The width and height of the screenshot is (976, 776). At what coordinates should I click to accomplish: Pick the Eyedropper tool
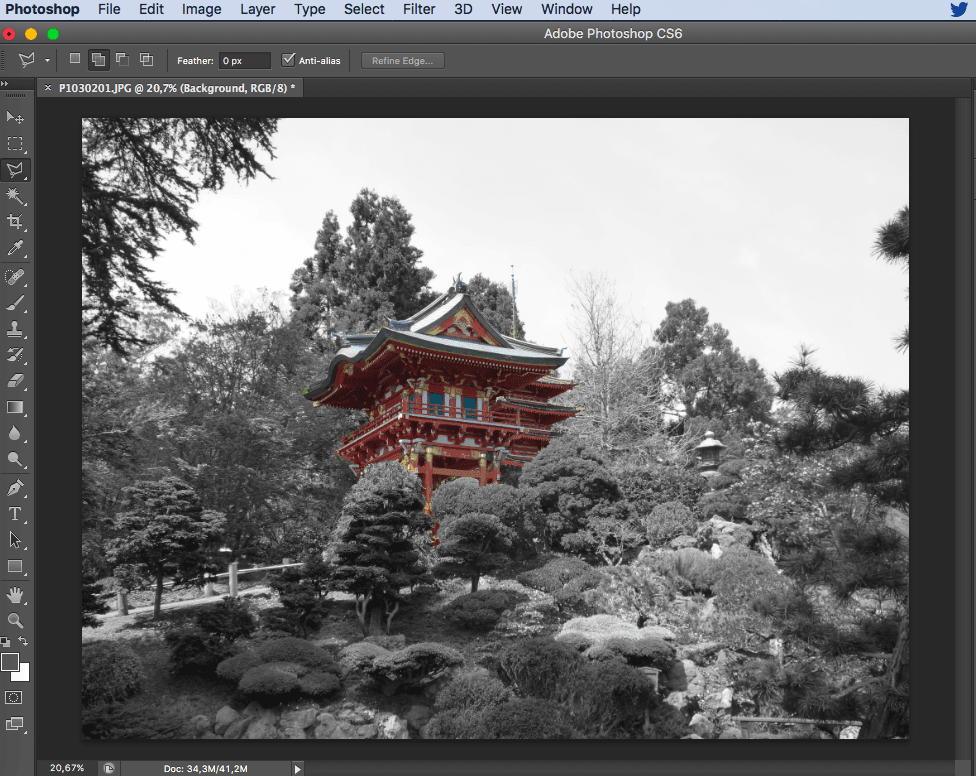15,248
